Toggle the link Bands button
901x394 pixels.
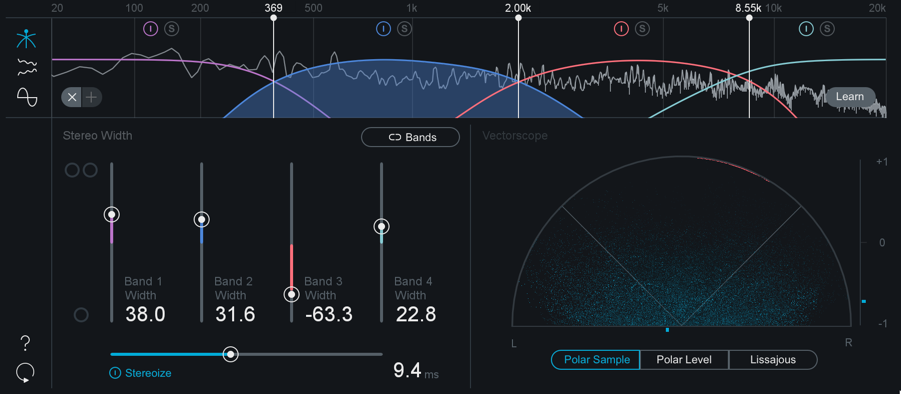point(410,137)
